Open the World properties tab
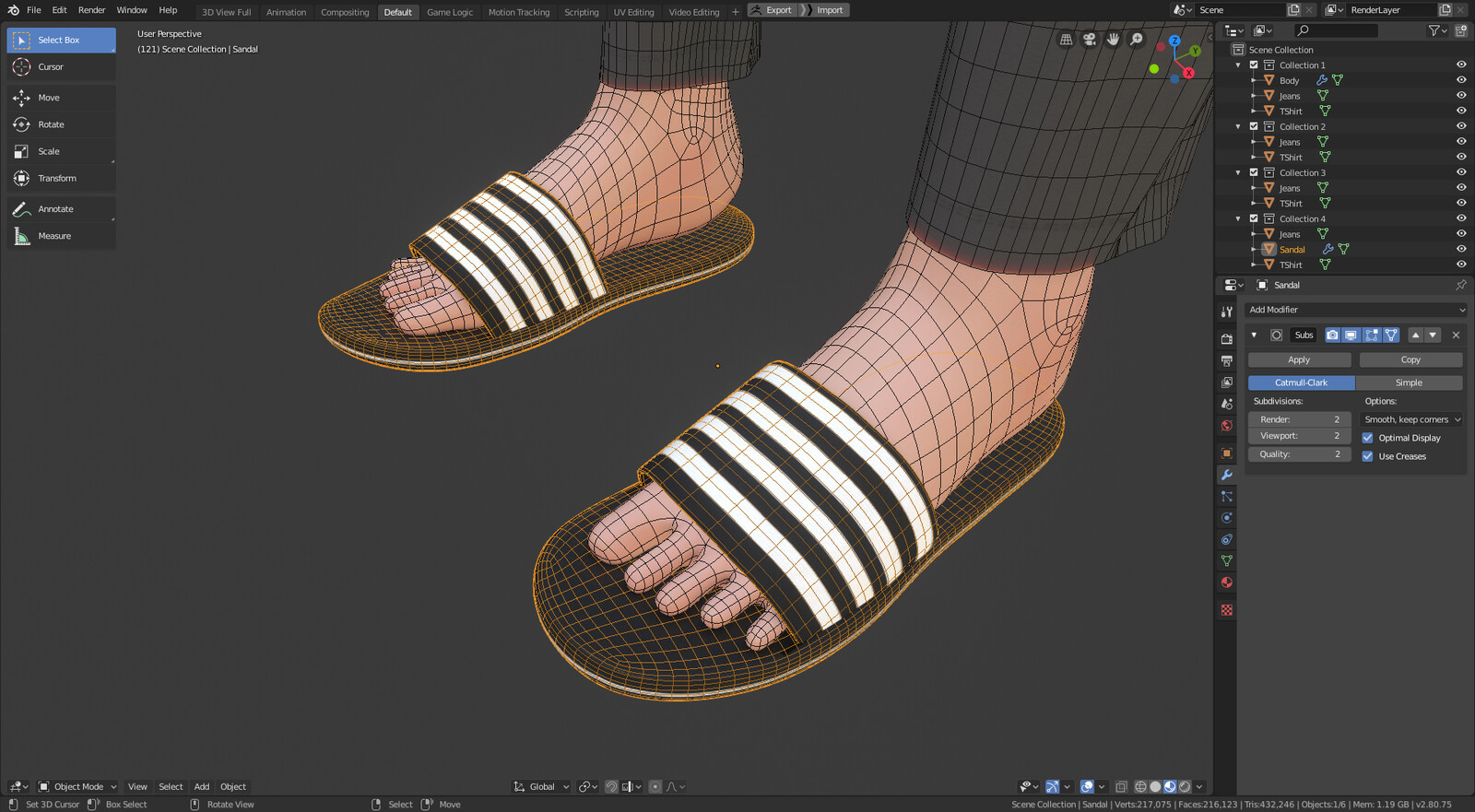Screen dimensions: 1475x812 click(1226, 426)
